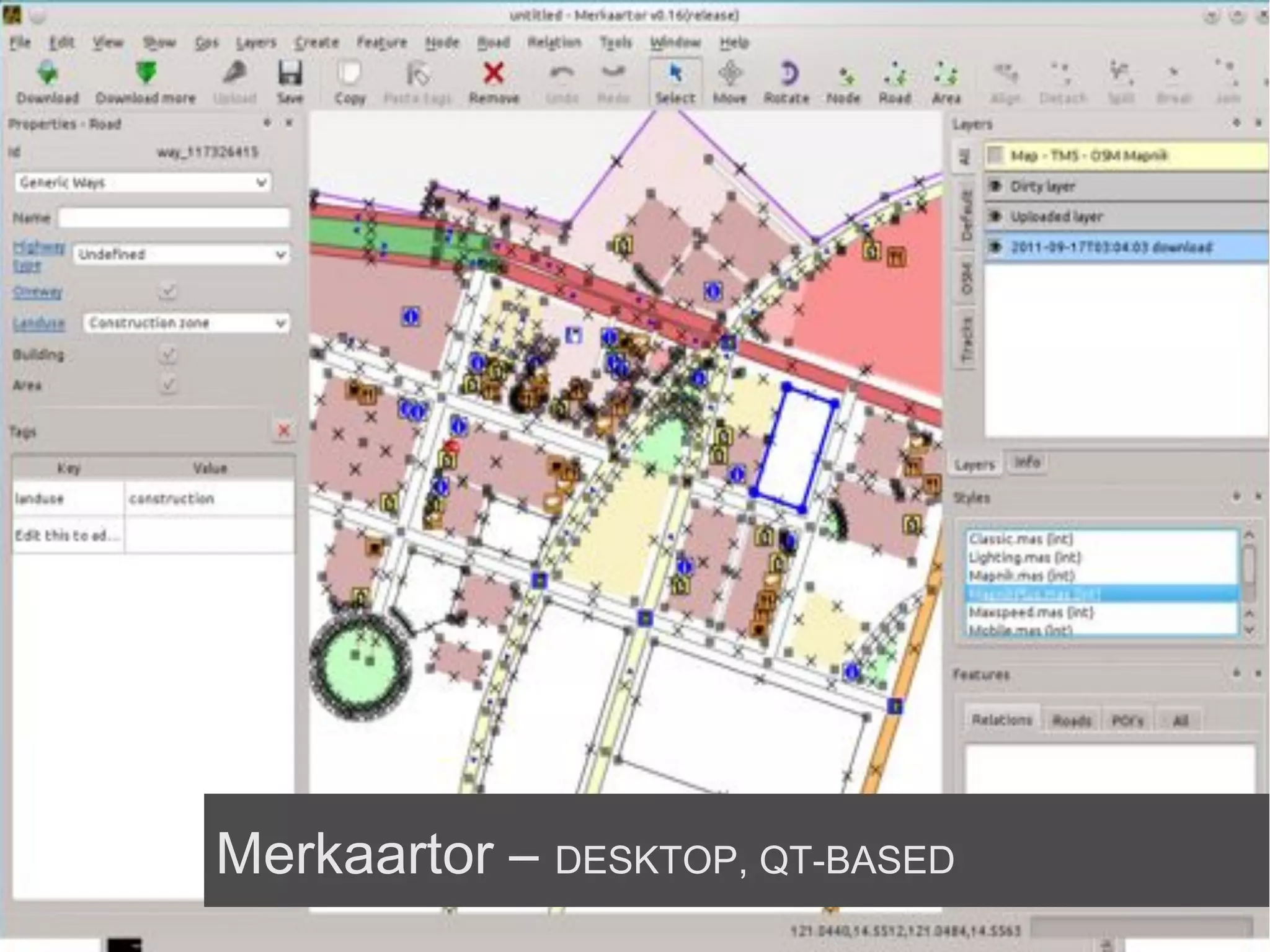Image resolution: width=1270 pixels, height=952 pixels.
Task: Open the Feature menu
Action: (x=381, y=42)
